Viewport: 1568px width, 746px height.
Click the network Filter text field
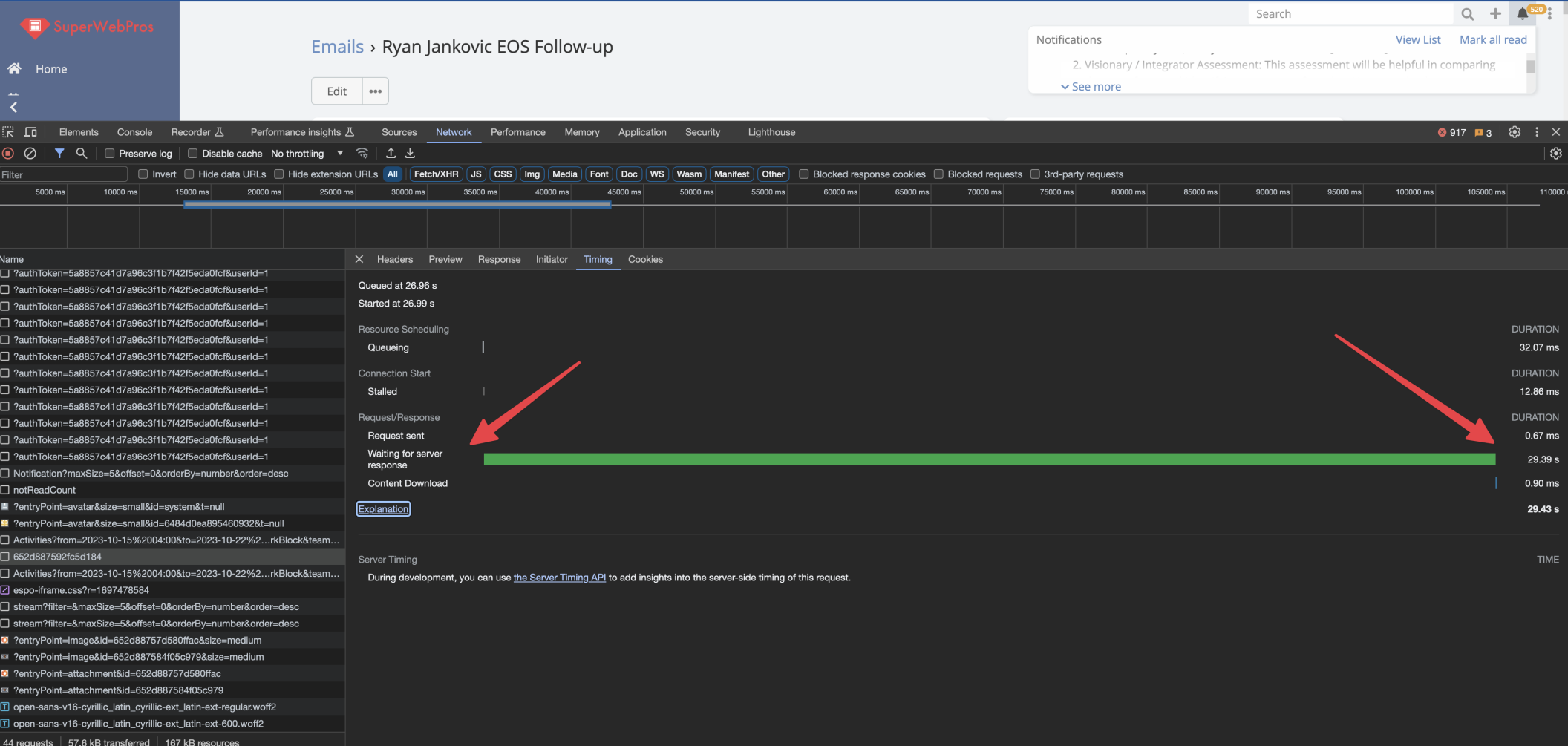tap(64, 174)
